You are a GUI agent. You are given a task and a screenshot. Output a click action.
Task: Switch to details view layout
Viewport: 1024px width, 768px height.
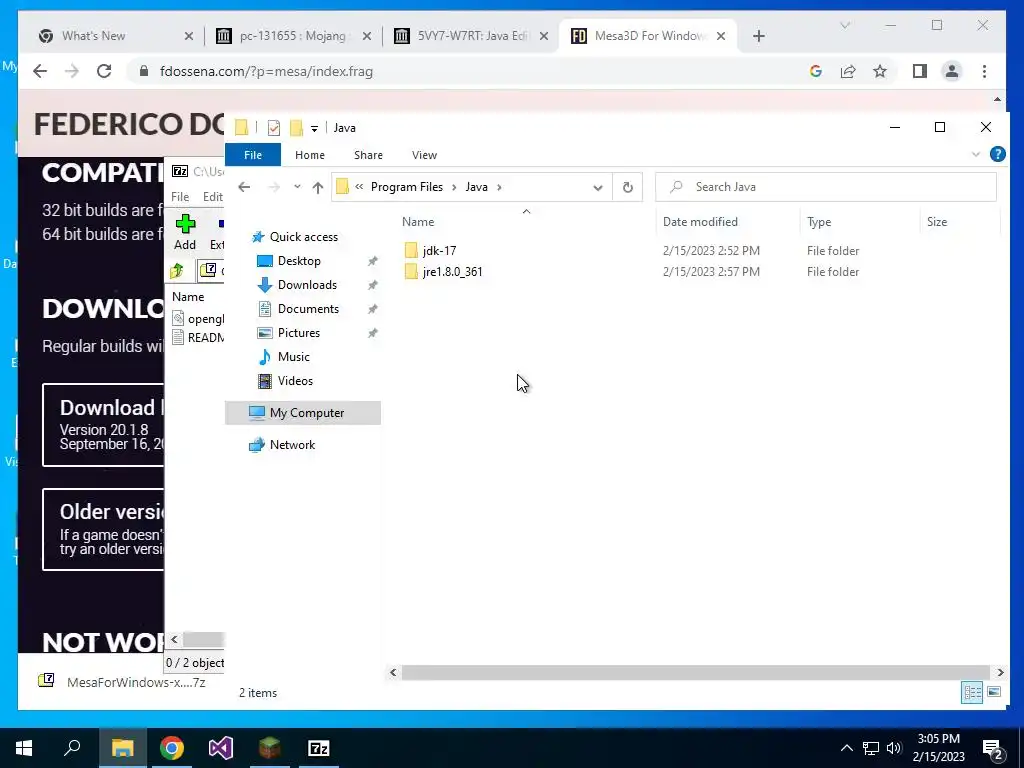pos(972,692)
